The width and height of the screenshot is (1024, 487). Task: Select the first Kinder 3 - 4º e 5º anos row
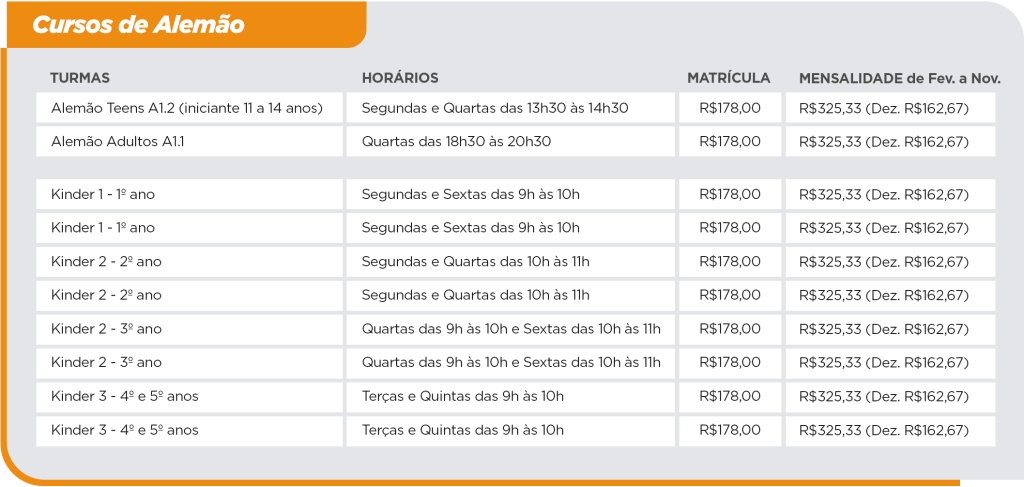click(125, 397)
